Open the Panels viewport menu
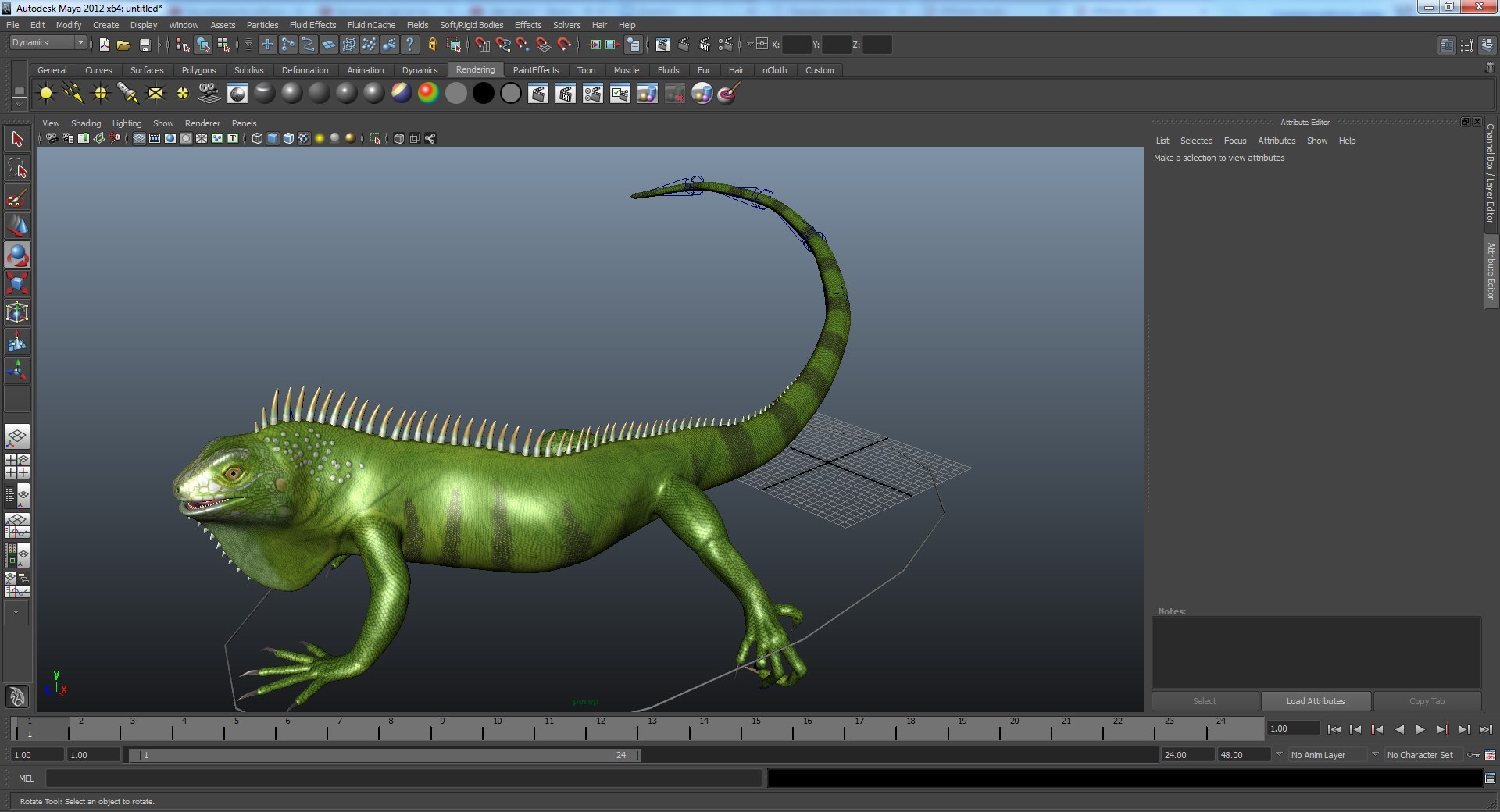Image resolution: width=1500 pixels, height=812 pixels. [x=244, y=123]
